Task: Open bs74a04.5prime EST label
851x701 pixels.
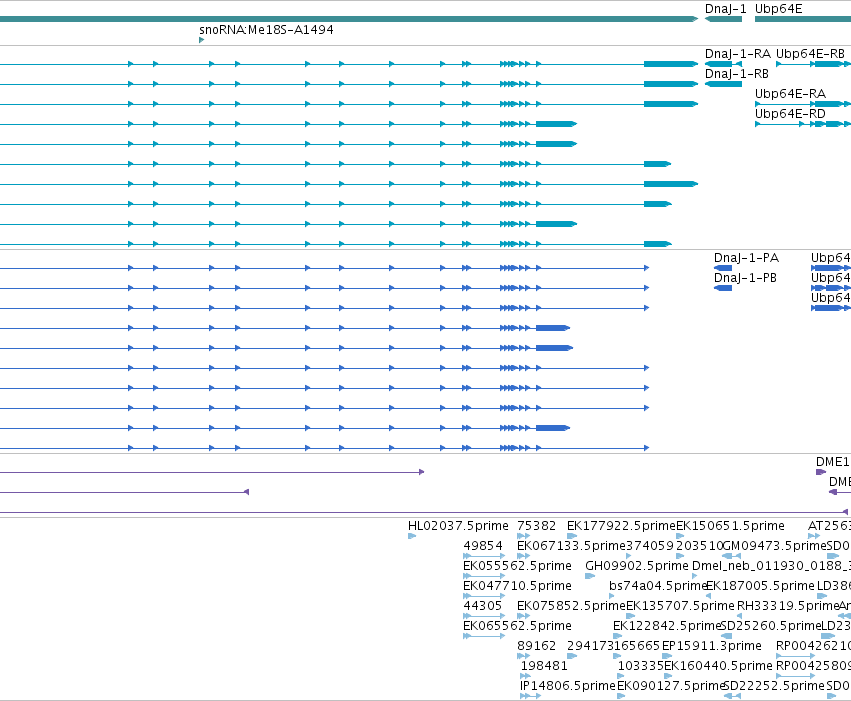Action: click(x=658, y=586)
